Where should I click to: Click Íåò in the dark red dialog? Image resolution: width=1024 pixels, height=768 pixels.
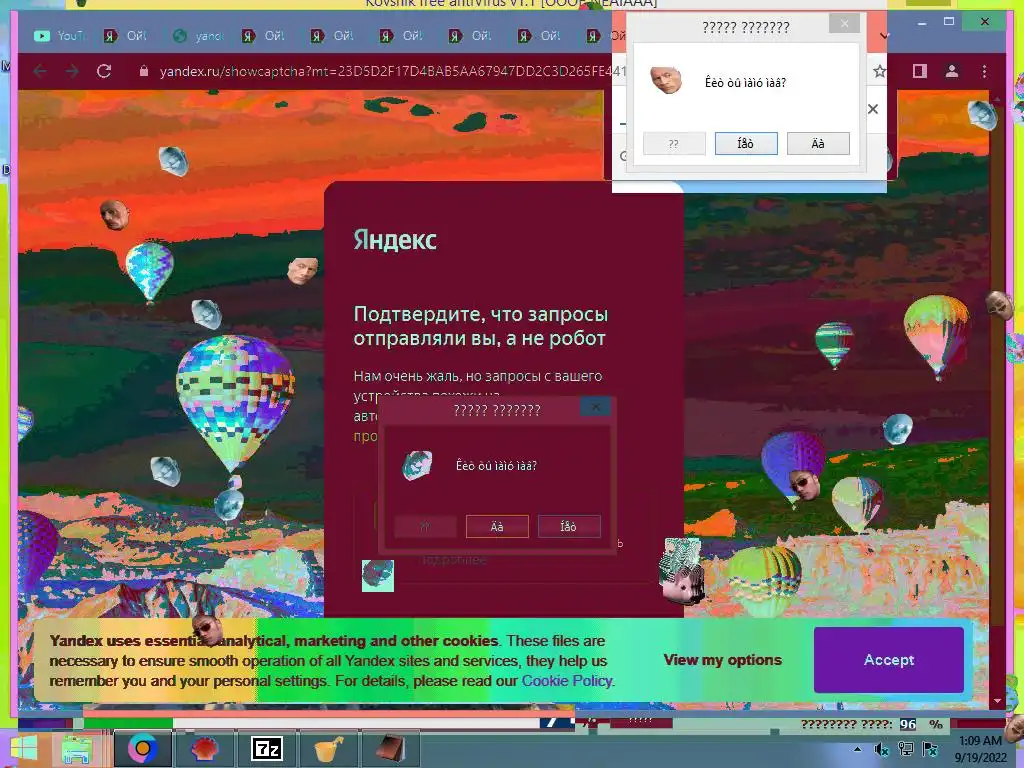point(569,526)
